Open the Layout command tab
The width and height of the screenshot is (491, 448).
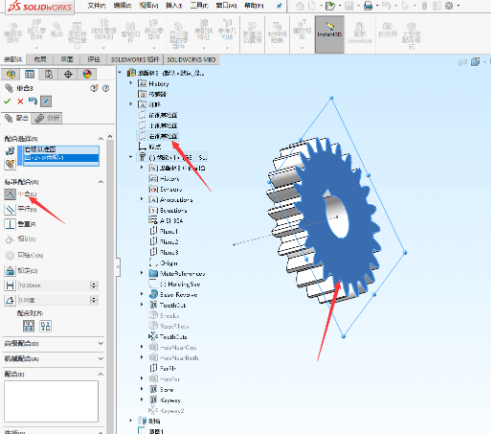[40, 59]
